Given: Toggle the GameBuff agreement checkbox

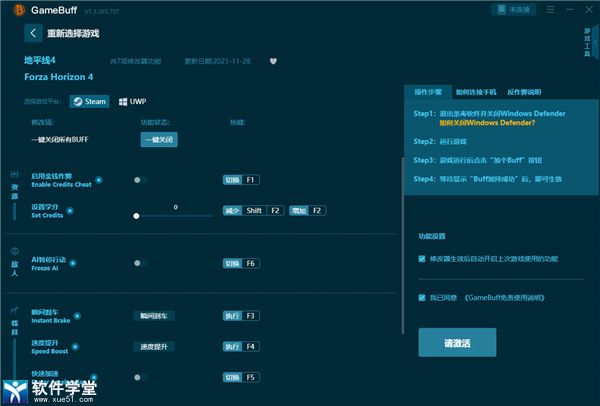Looking at the screenshot, I should (422, 298).
